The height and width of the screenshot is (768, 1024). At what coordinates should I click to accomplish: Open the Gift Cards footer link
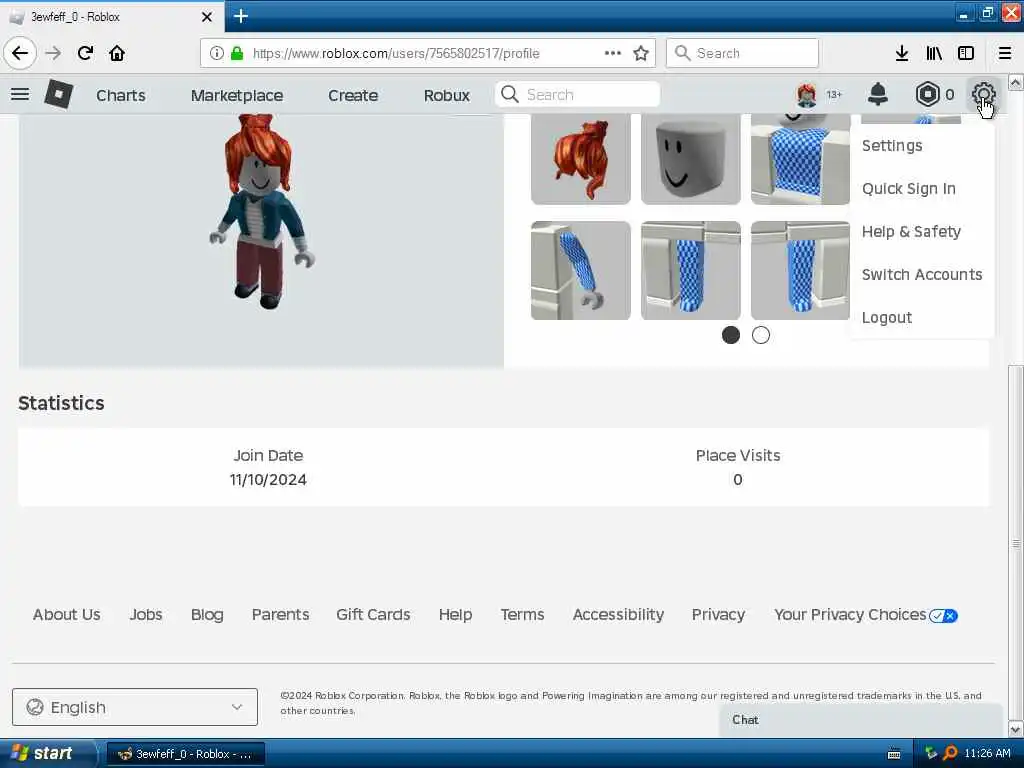[373, 615]
